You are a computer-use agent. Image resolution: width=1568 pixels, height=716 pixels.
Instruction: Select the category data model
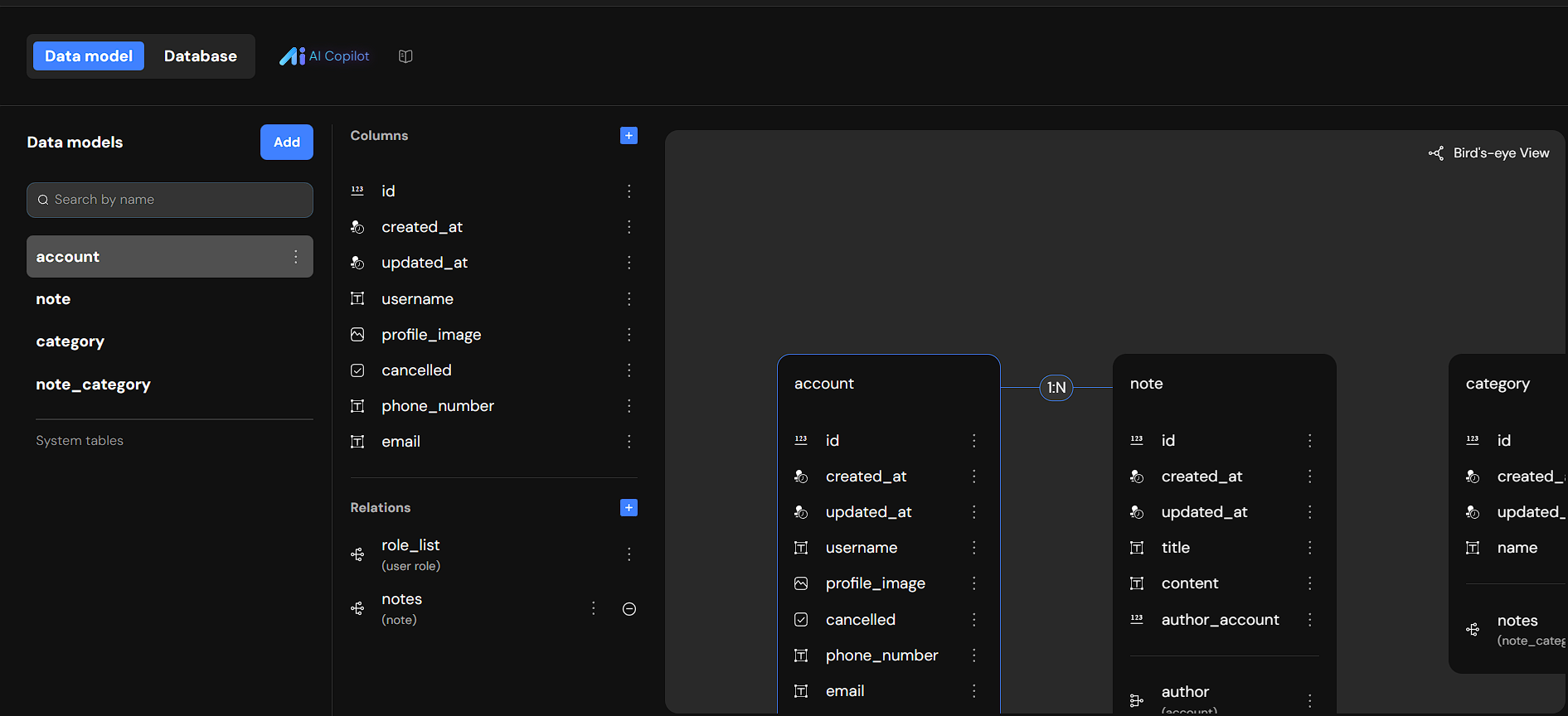[70, 341]
